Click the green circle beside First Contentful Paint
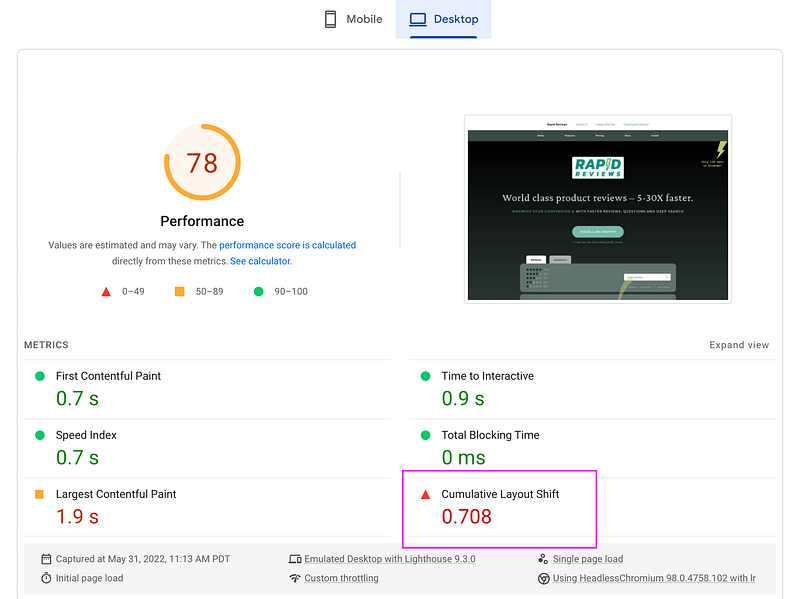This screenshot has height=599, width=800. pos(40,376)
